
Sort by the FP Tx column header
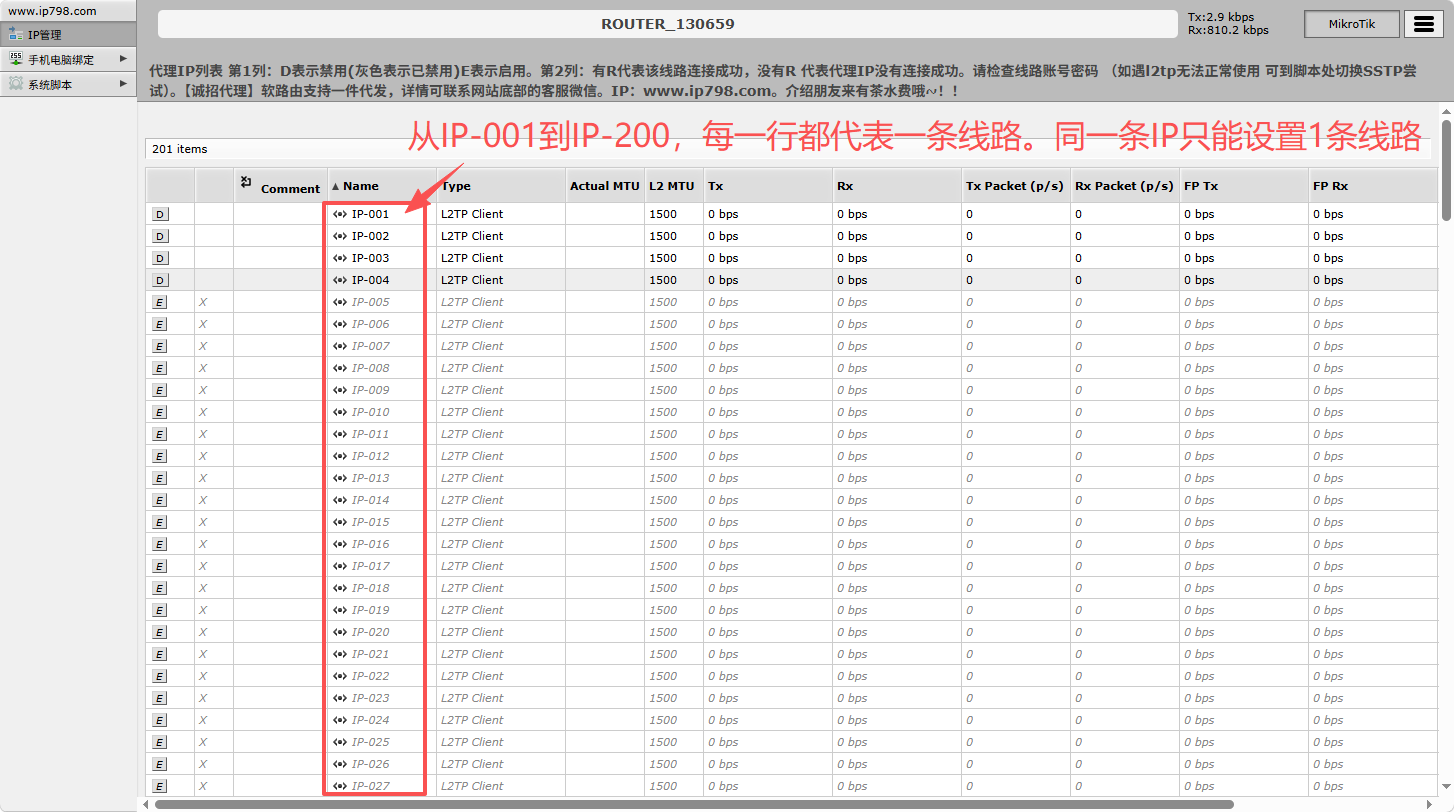pyautogui.click(x=1244, y=186)
